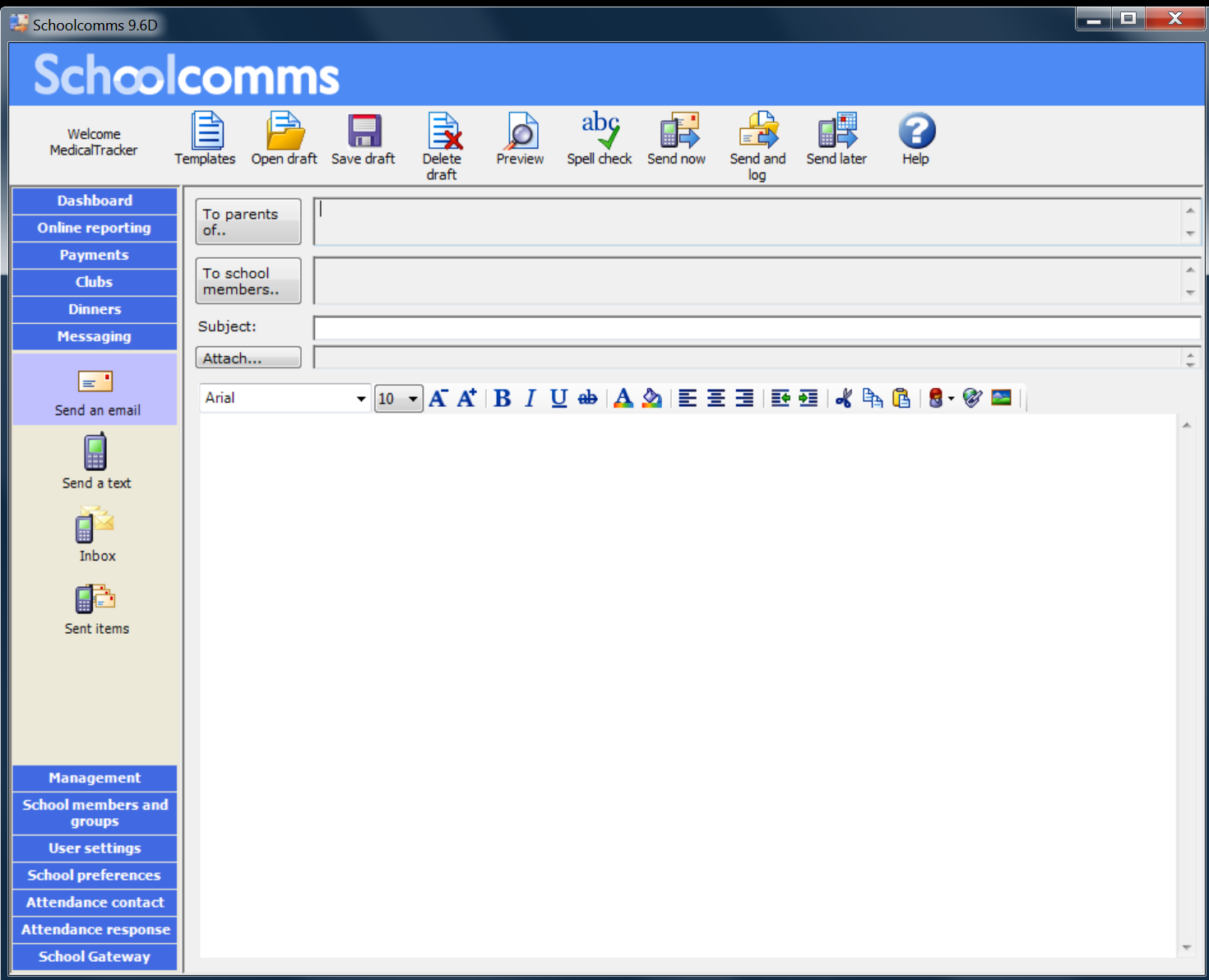1209x980 pixels.
Task: Open School Gateway
Action: pos(95,957)
